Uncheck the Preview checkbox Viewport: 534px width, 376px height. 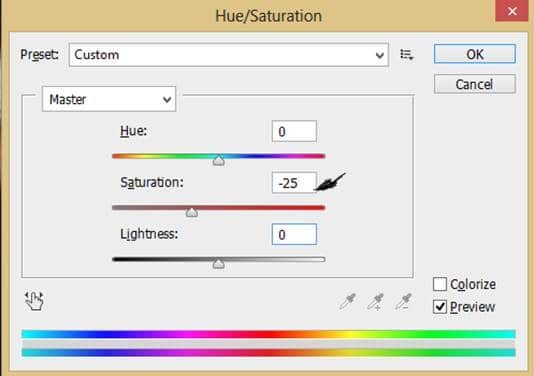pos(440,307)
